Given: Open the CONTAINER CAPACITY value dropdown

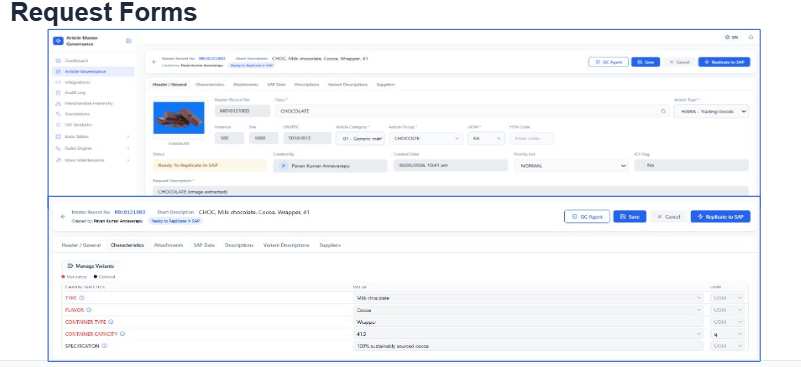Looking at the screenshot, I should click(x=528, y=334).
